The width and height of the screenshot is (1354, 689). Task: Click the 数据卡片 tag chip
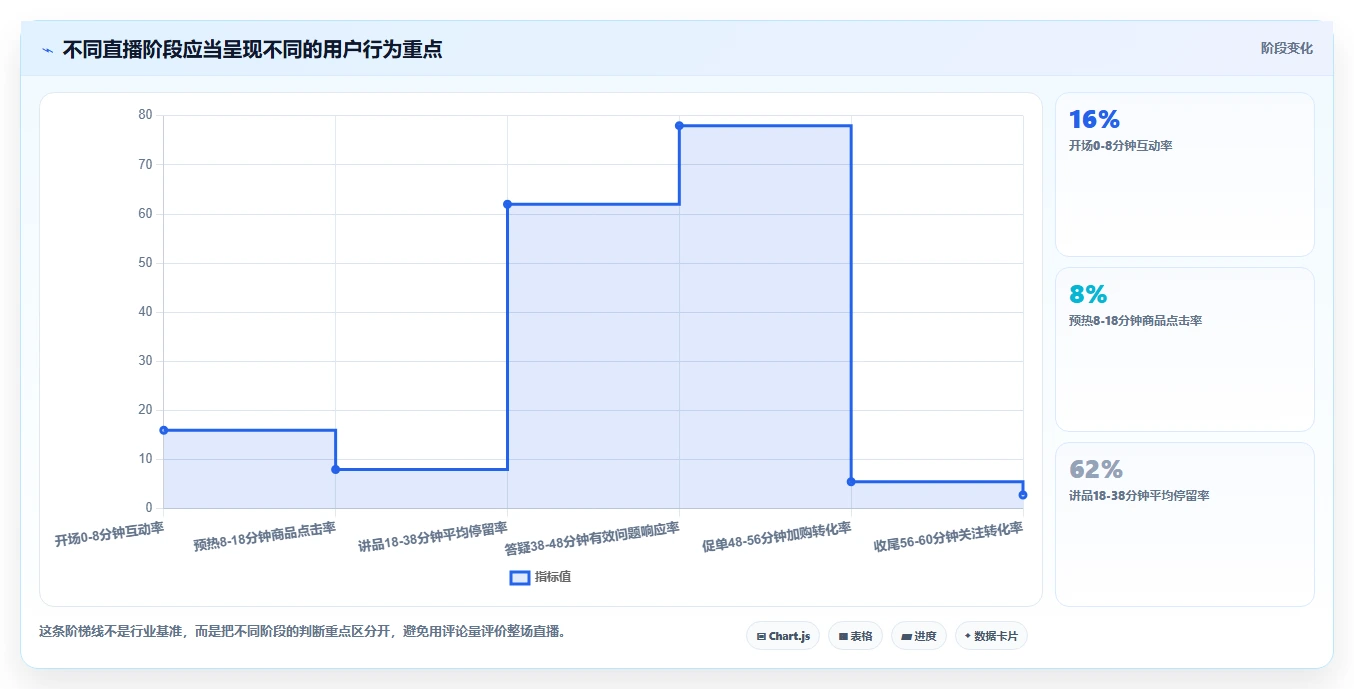[991, 636]
